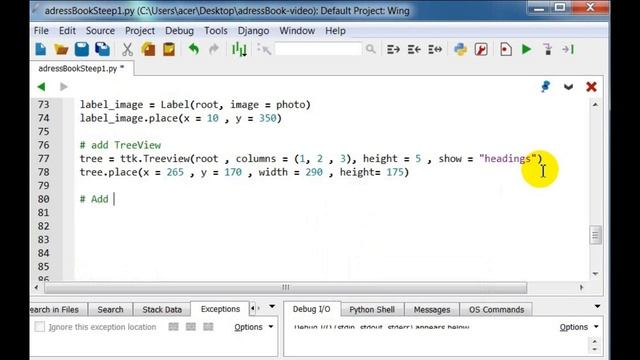The image size is (640, 360).
Task: Click the step-into debug icon
Action: click(x=548, y=49)
